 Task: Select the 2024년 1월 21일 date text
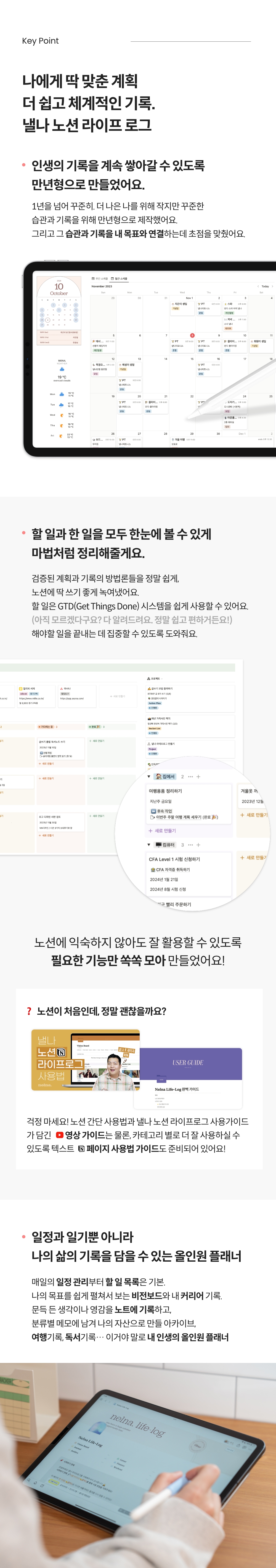(164, 879)
